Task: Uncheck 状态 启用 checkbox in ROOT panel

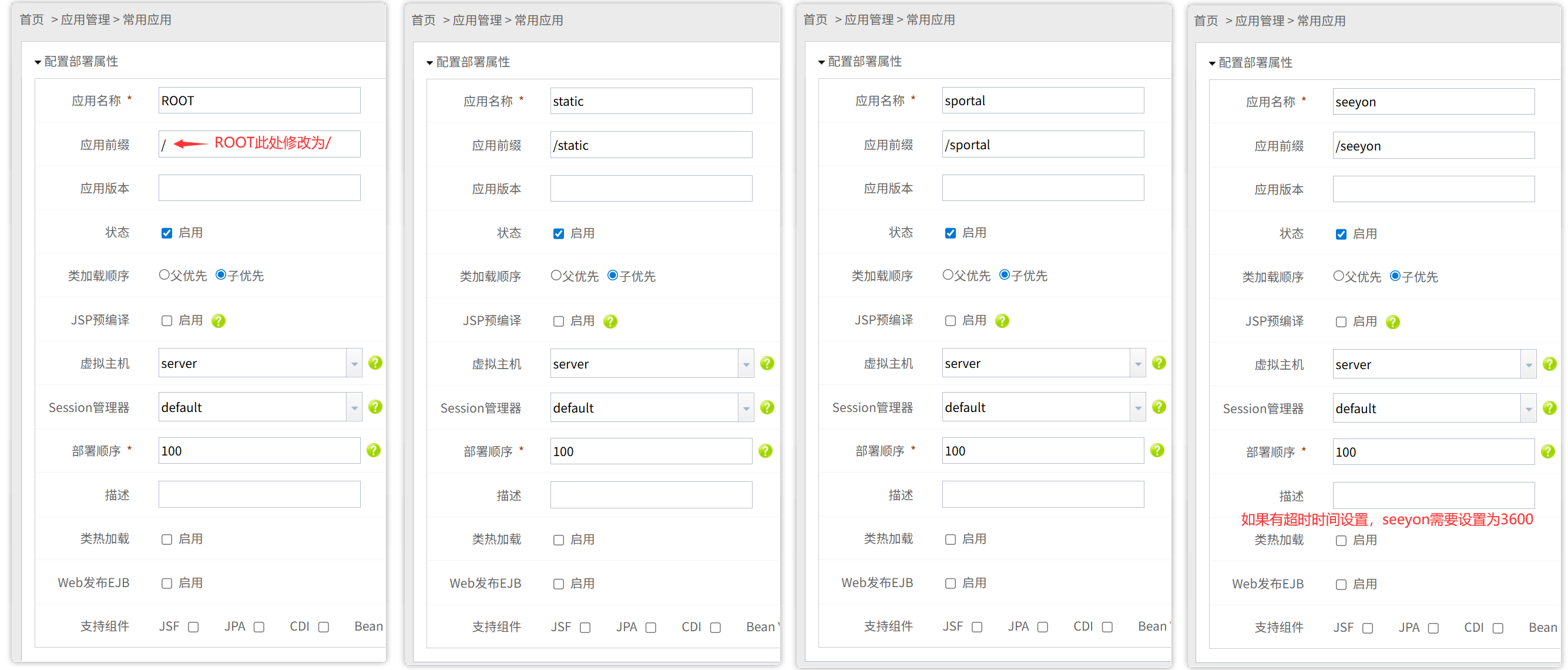Action: (x=167, y=233)
